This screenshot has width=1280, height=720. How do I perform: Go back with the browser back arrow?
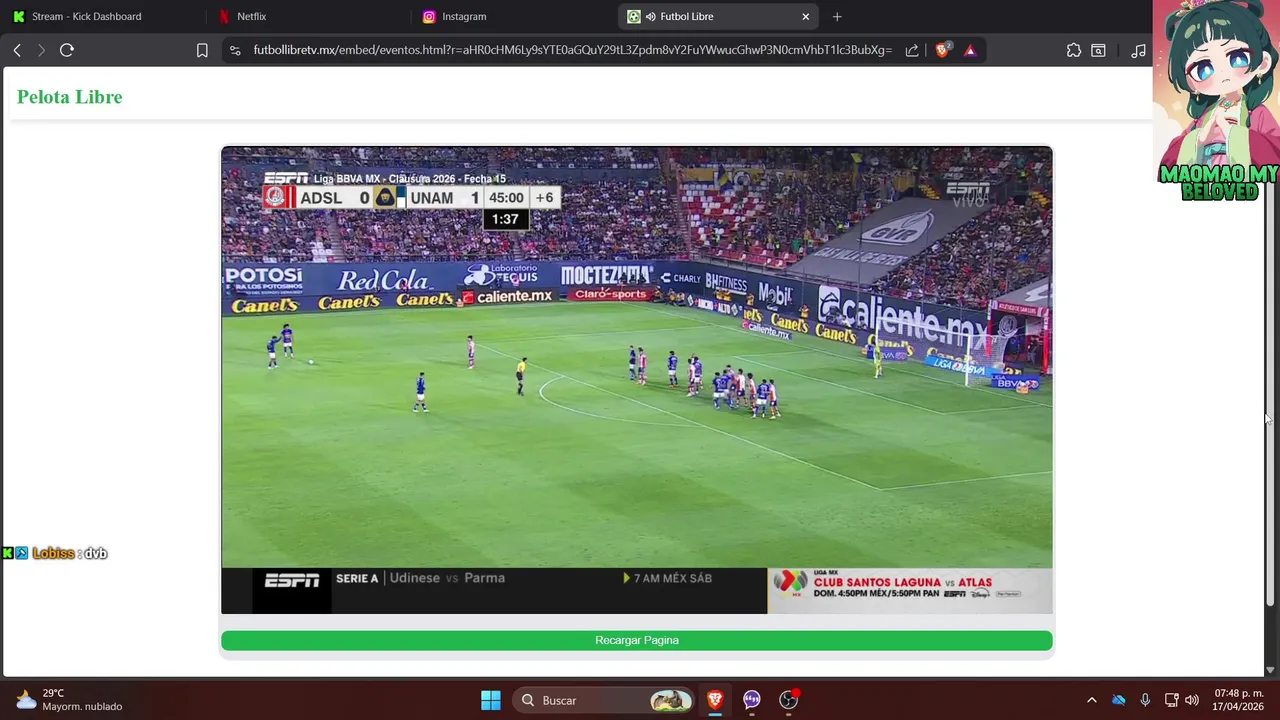(x=17, y=50)
